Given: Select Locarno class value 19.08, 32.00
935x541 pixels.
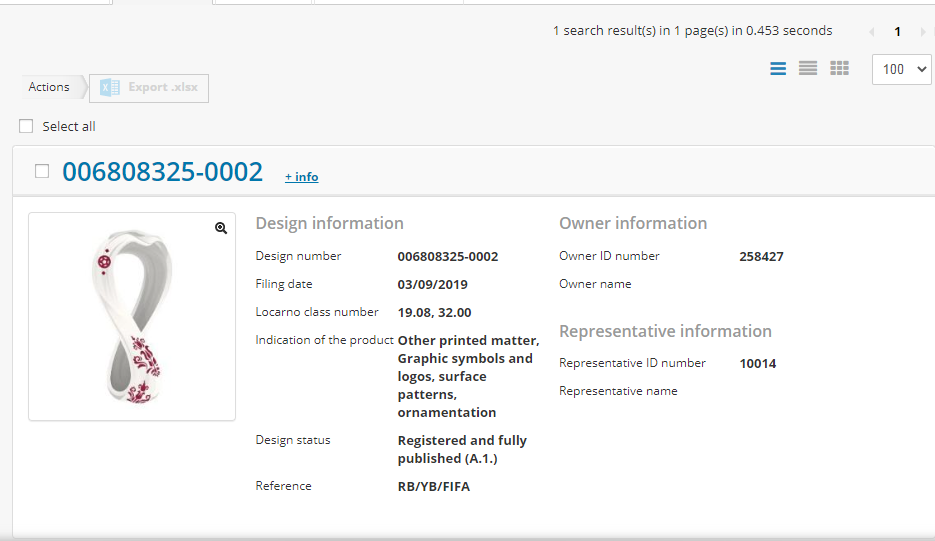Looking at the screenshot, I should pyautogui.click(x=434, y=313).
